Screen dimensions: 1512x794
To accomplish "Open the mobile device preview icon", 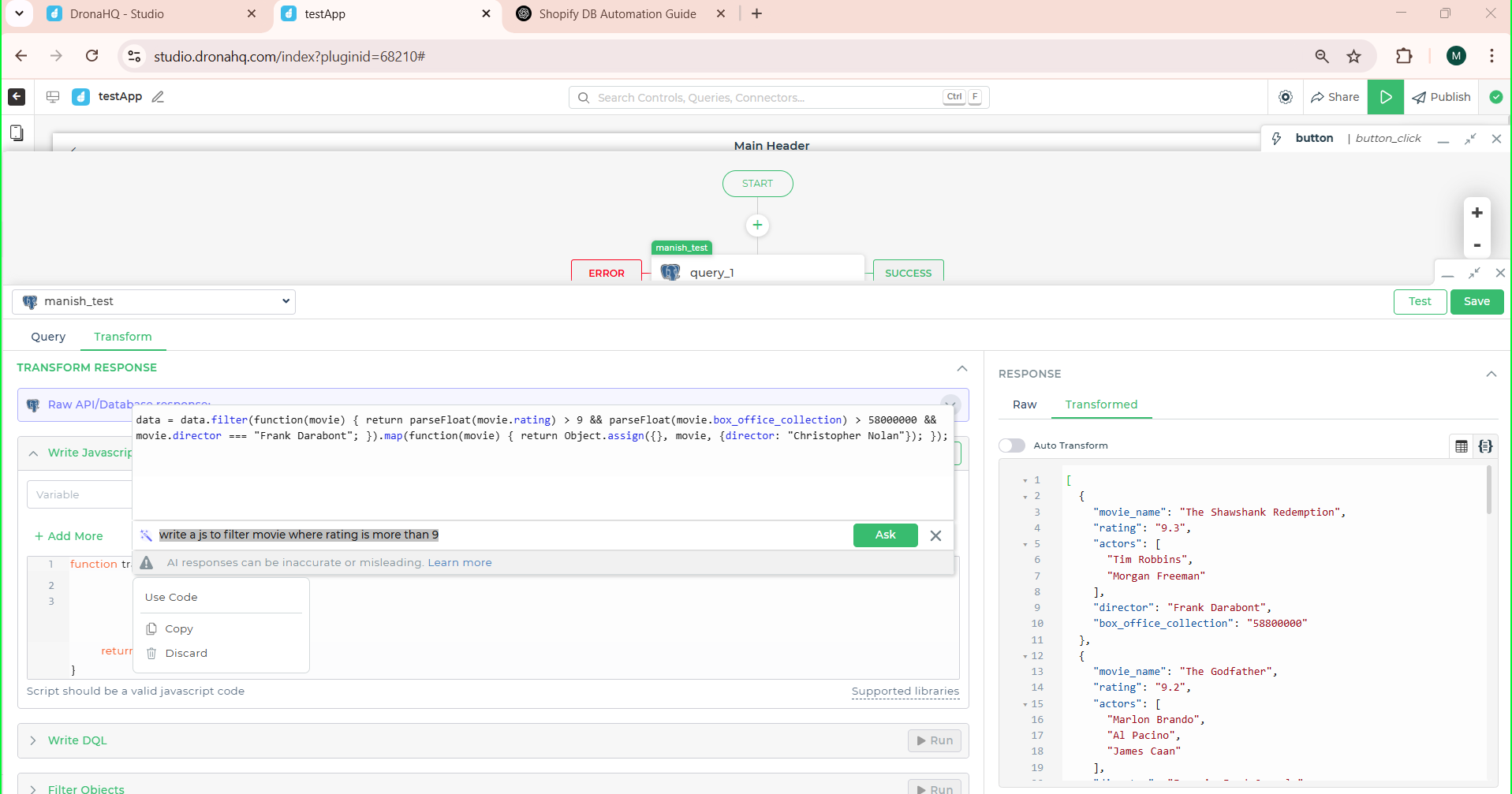I will [x=17, y=132].
